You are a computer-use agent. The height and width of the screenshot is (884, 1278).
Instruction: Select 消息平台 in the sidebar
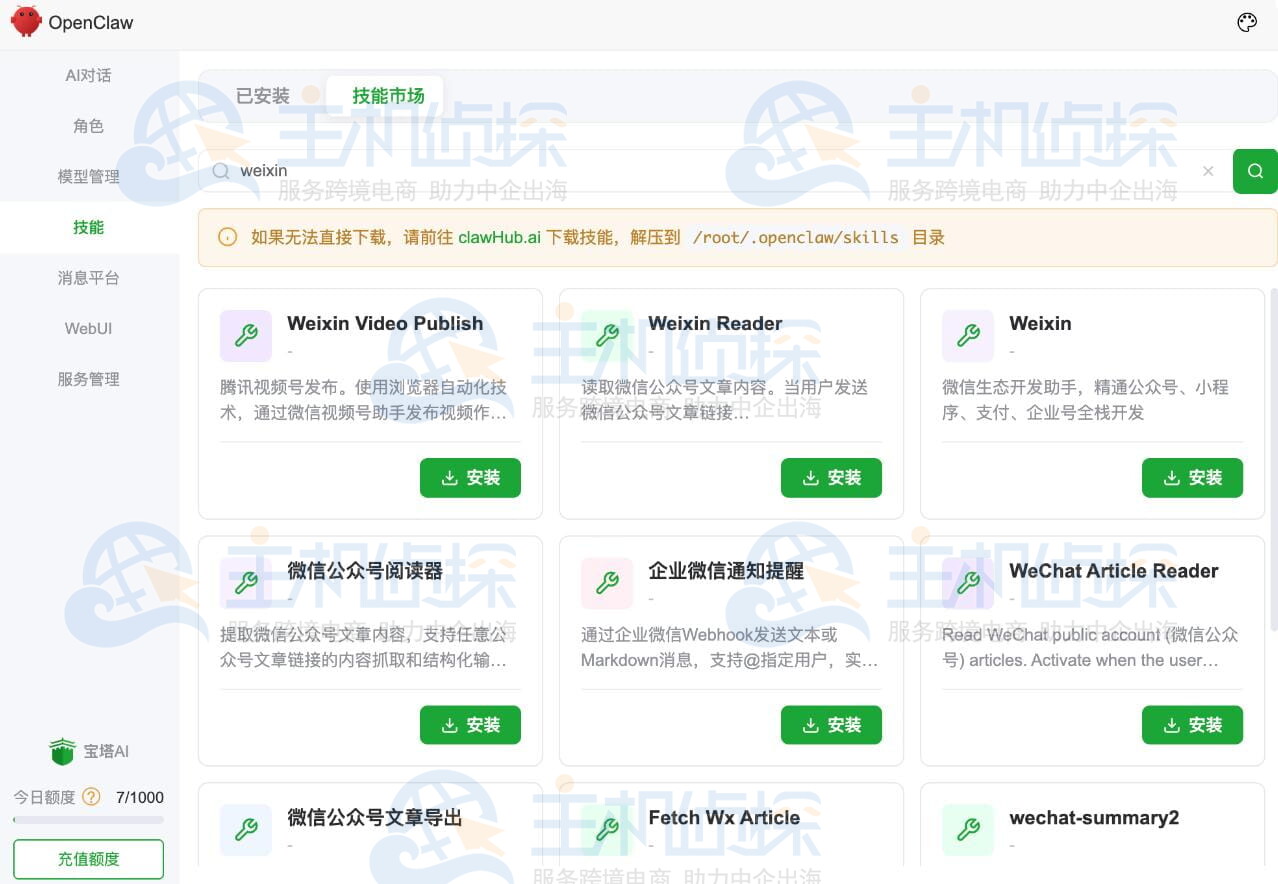pos(88,278)
